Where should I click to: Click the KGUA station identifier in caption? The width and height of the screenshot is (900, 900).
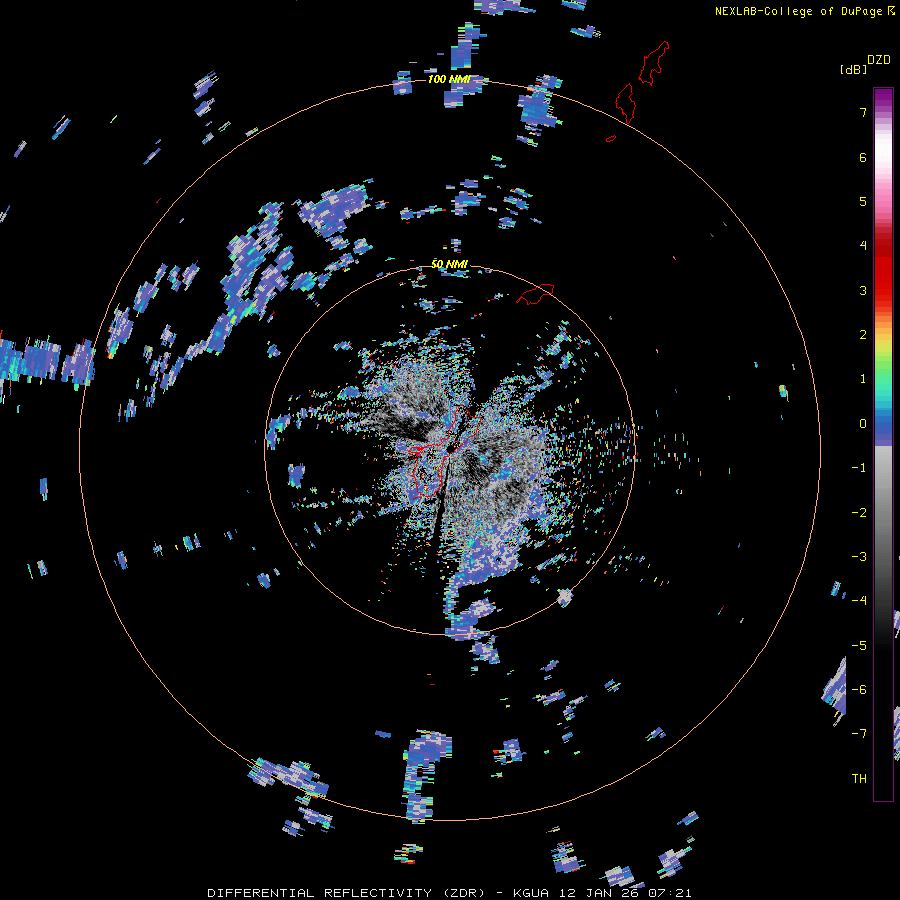[x=530, y=893]
